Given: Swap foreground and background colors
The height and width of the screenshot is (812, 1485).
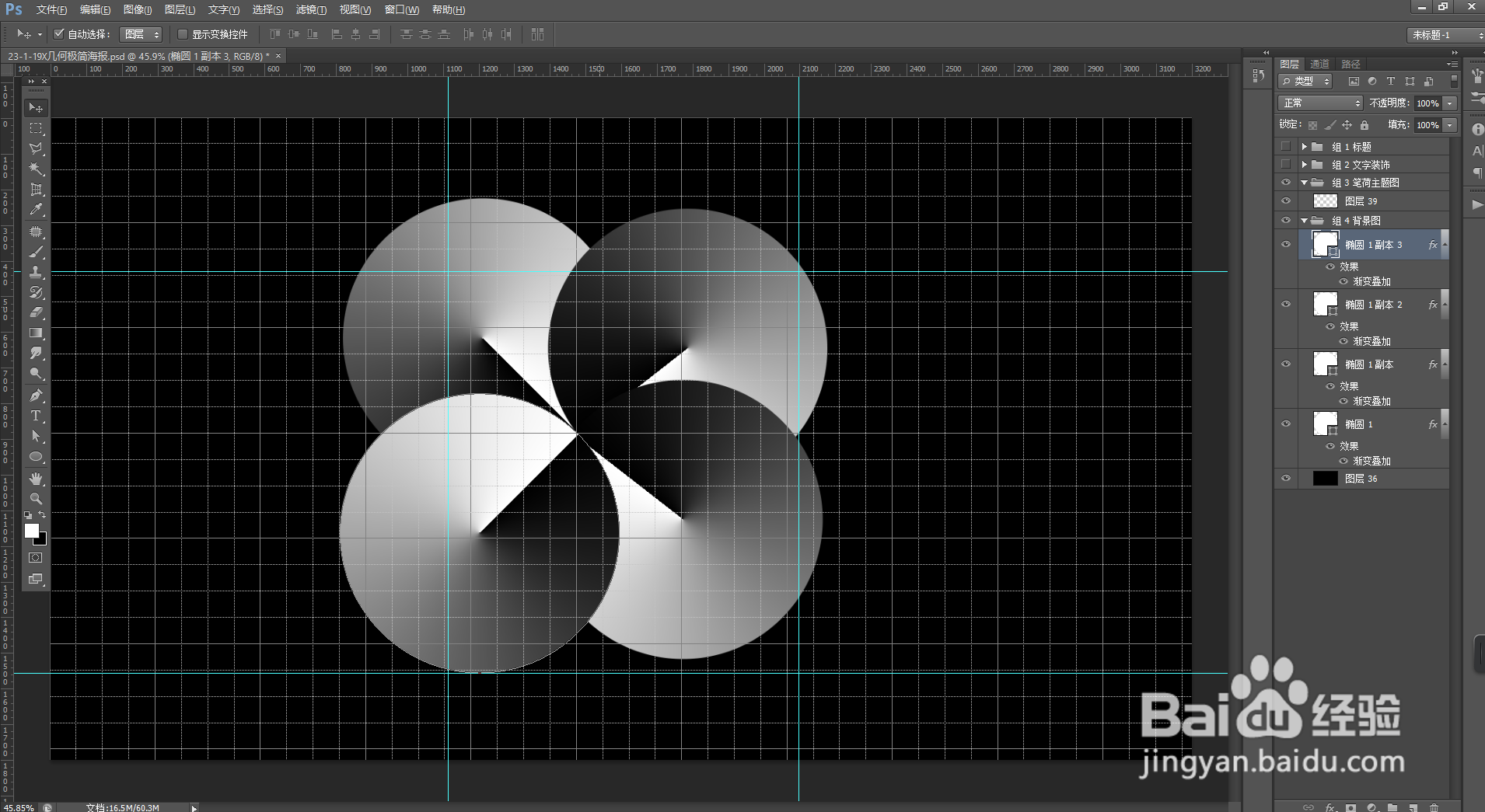Looking at the screenshot, I should [x=42, y=514].
